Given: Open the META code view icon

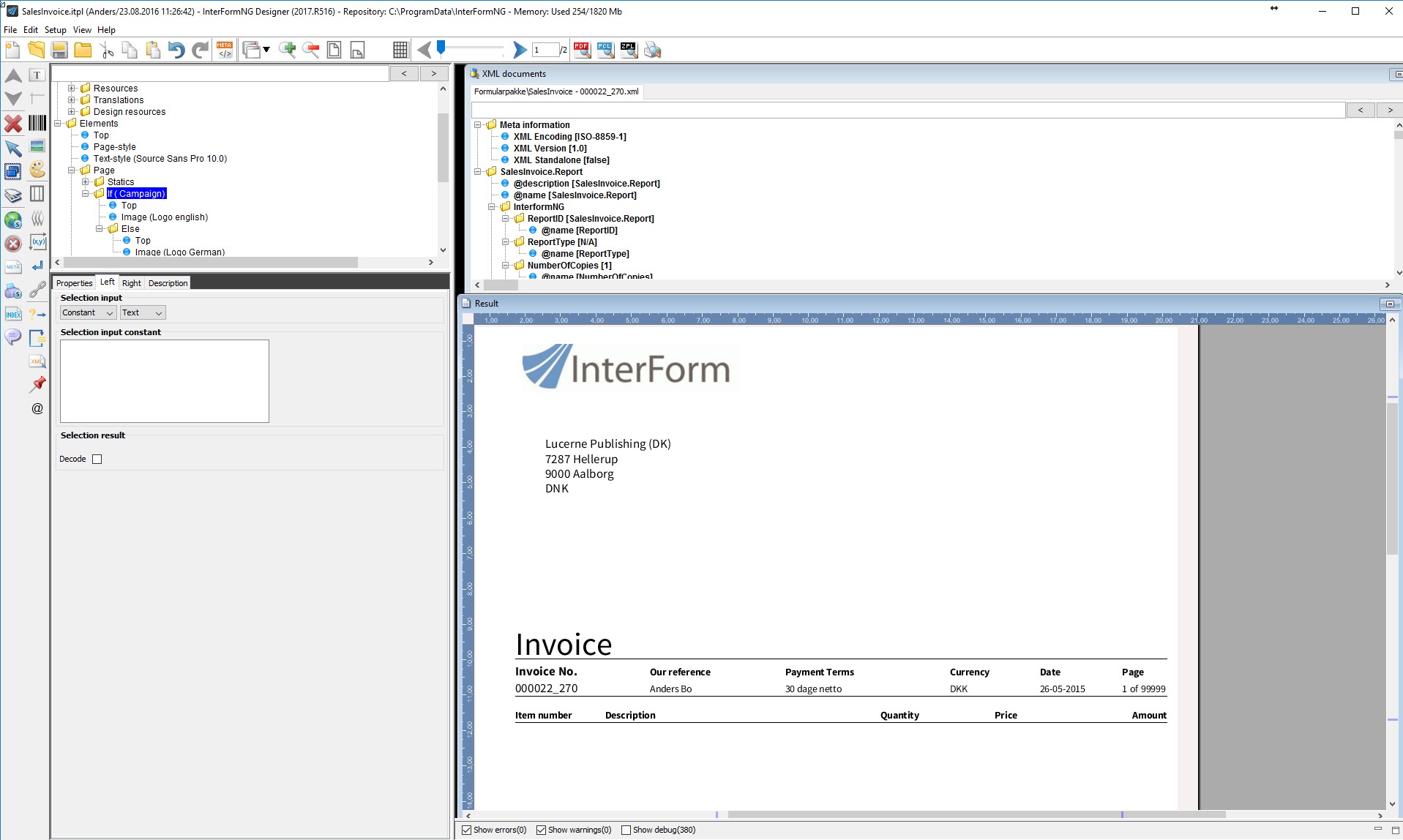Looking at the screenshot, I should [x=225, y=50].
